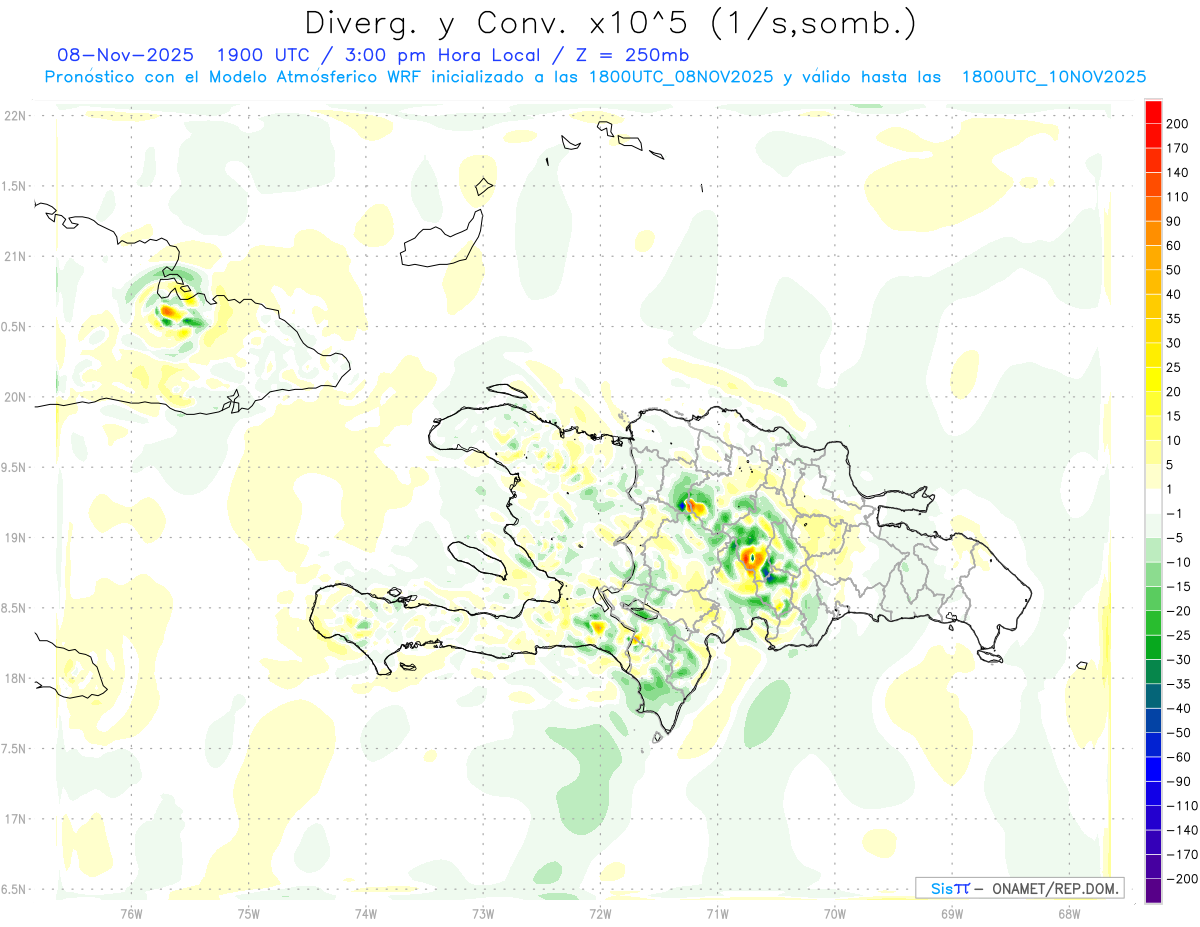Click the valid-until time "1800UTC_10NOV2025"

(x=1054, y=77)
